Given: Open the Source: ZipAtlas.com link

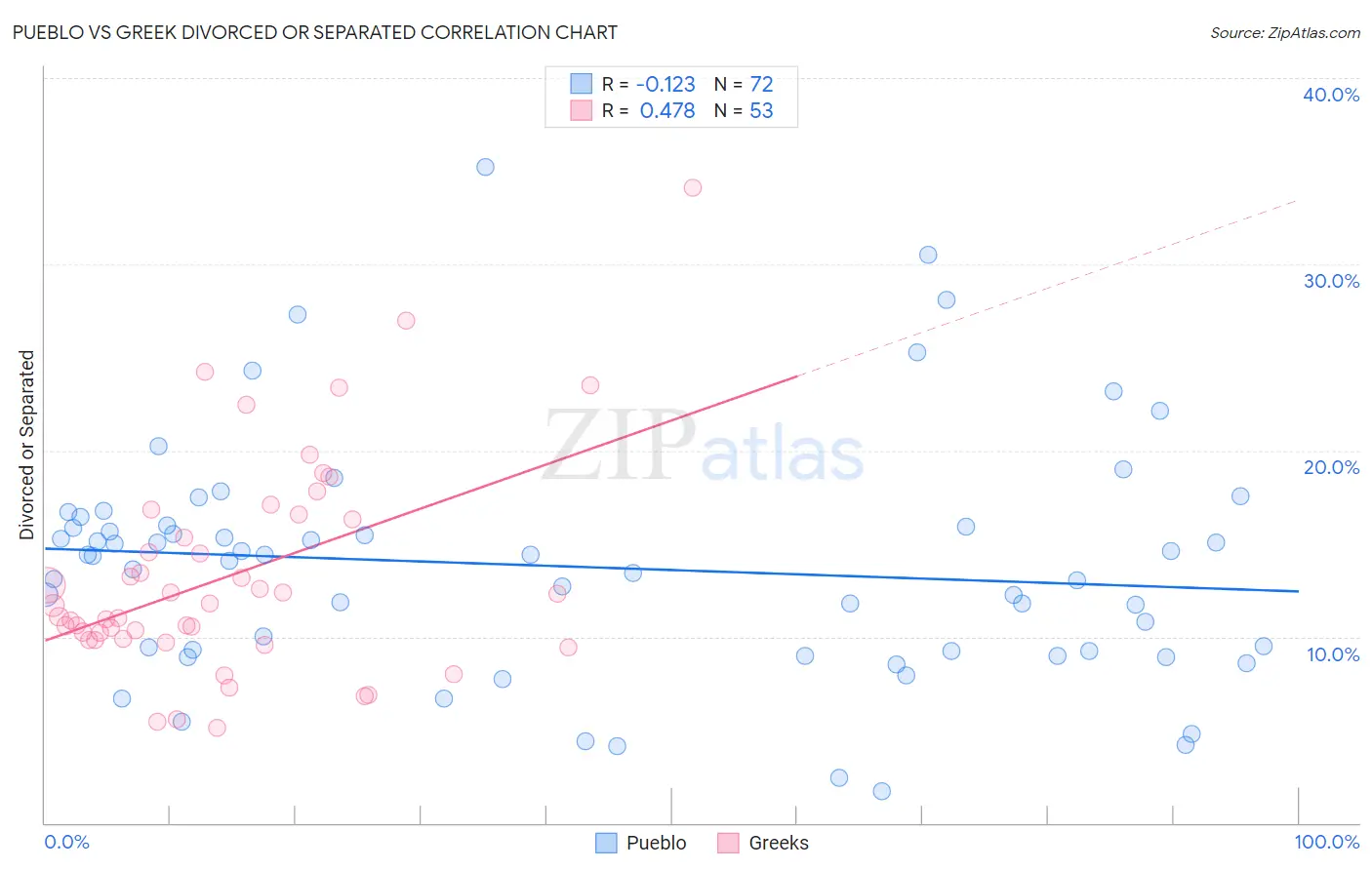Looking at the screenshot, I should coord(1285,32).
